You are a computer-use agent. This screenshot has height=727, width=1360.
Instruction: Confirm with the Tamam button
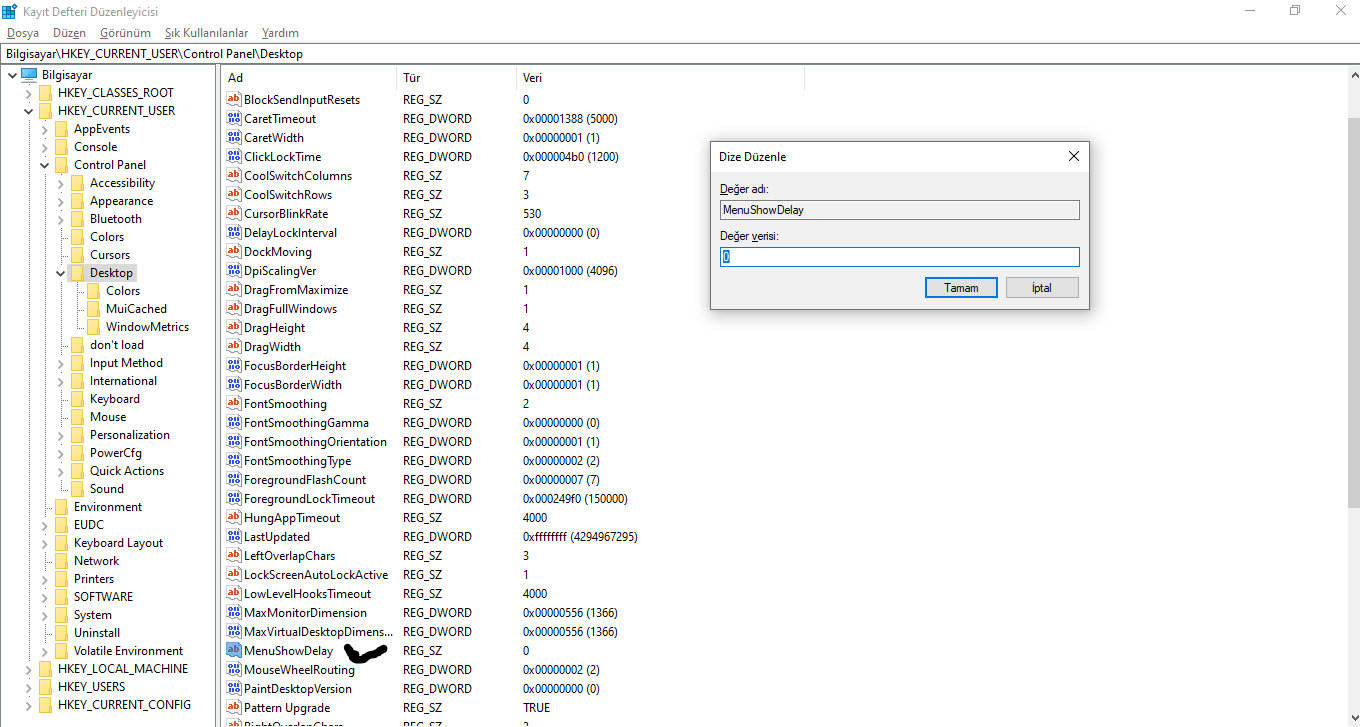[x=961, y=288]
